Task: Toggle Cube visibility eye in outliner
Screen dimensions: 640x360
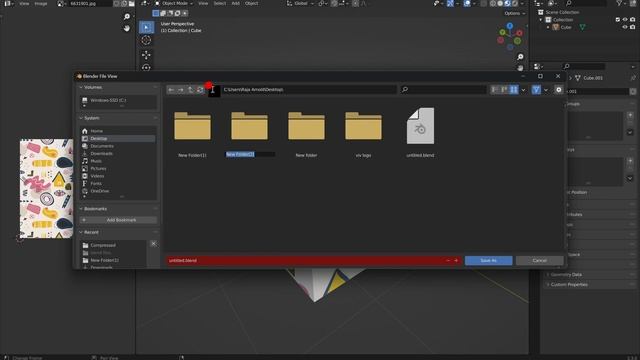Action: pos(625,27)
